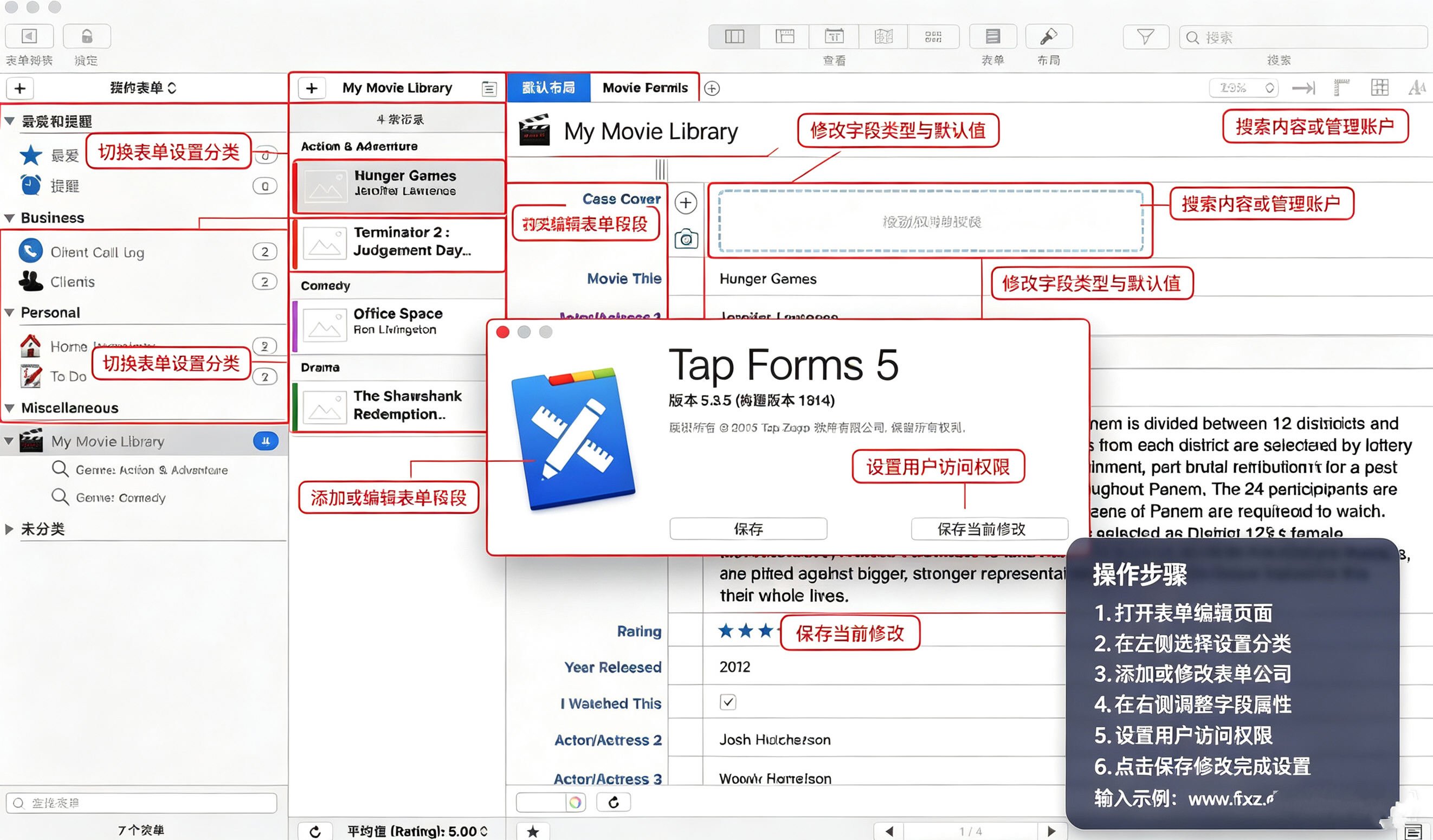The image size is (1433, 840).
Task: Collapse the favorites and reminders section
Action: (x=10, y=121)
